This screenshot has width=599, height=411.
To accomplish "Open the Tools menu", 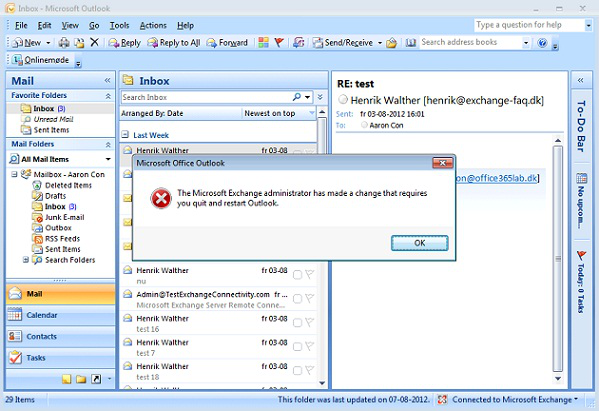I will [120, 26].
